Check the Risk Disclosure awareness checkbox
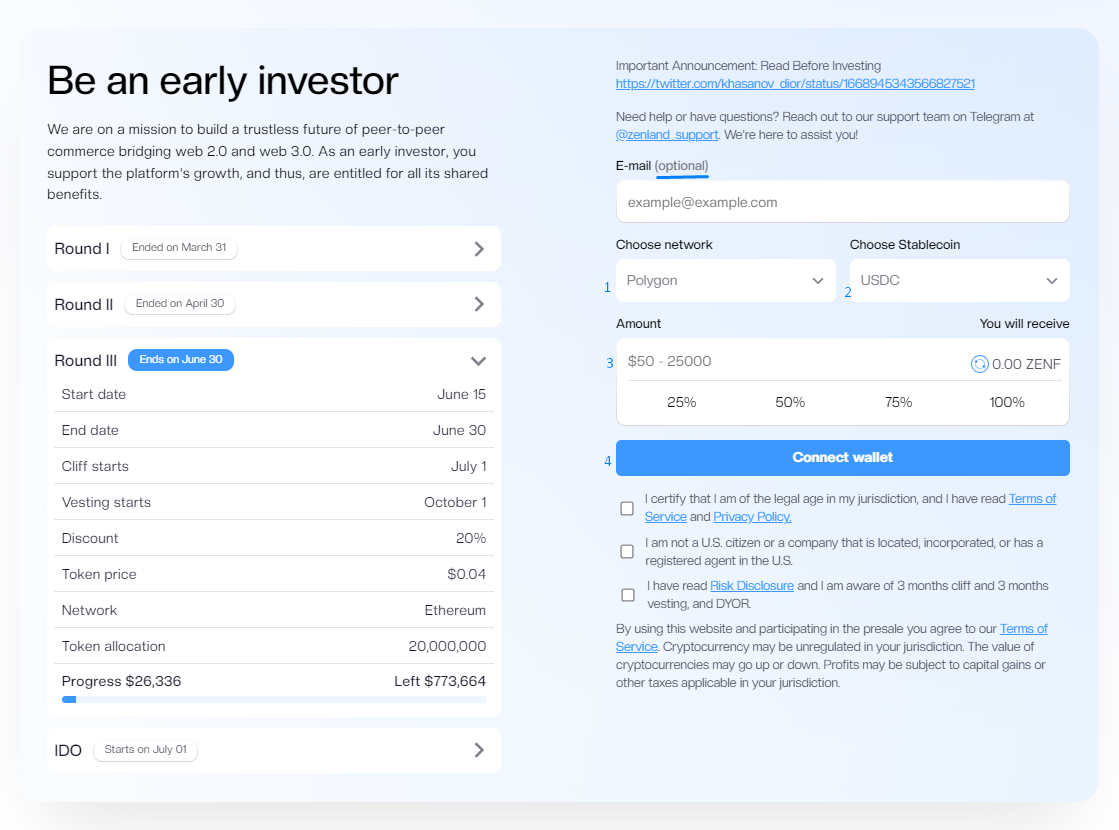This screenshot has width=1119, height=830. tap(627, 594)
